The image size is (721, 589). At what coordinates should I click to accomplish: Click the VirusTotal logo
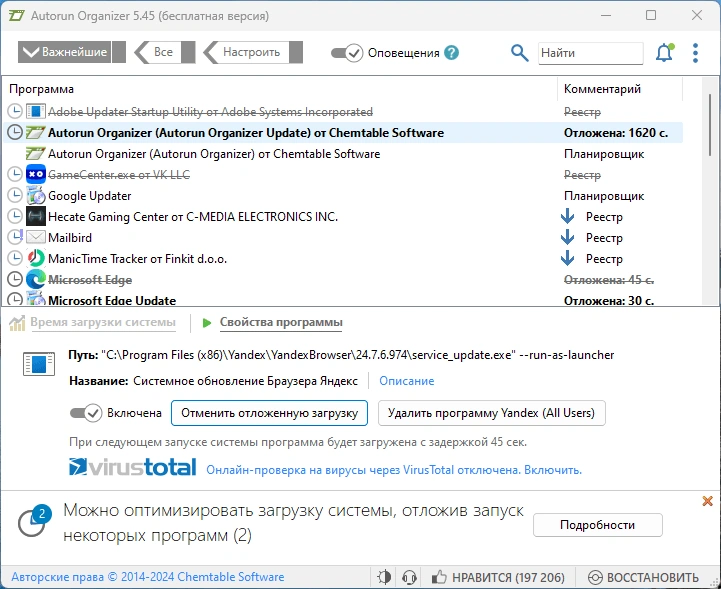[x=132, y=467]
